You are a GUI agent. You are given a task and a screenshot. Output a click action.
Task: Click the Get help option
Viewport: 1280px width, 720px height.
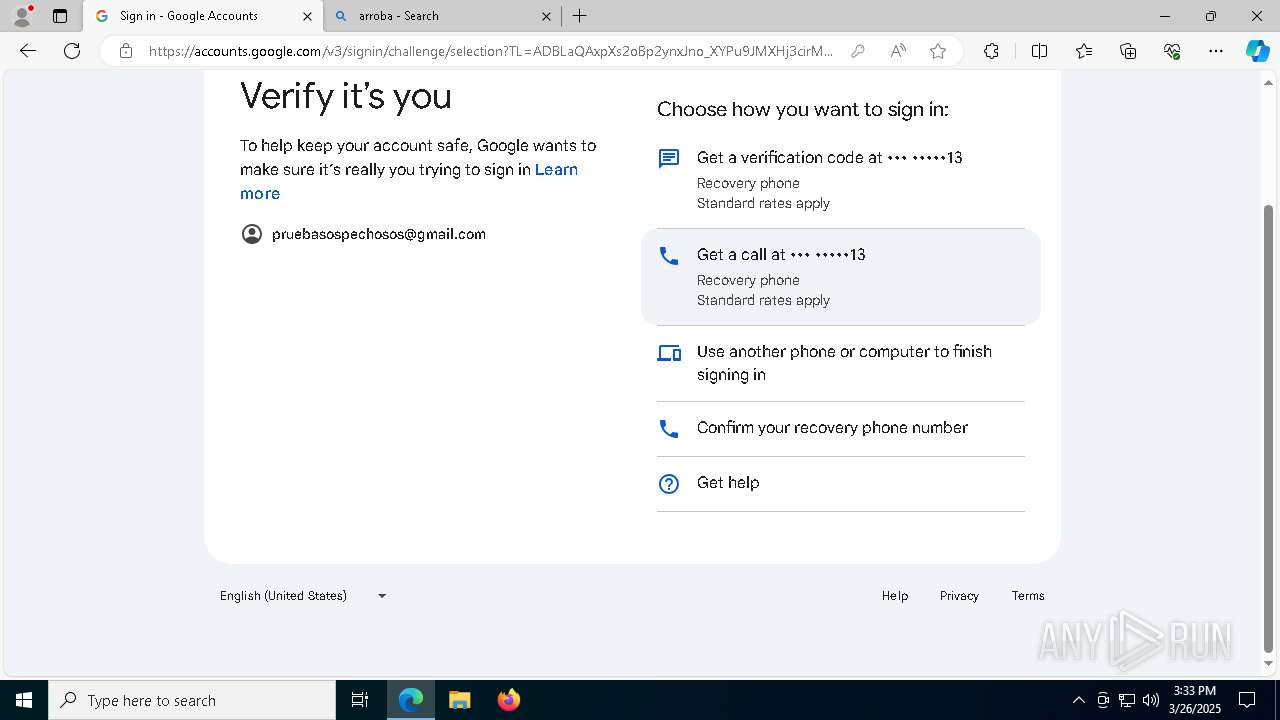tap(840, 483)
